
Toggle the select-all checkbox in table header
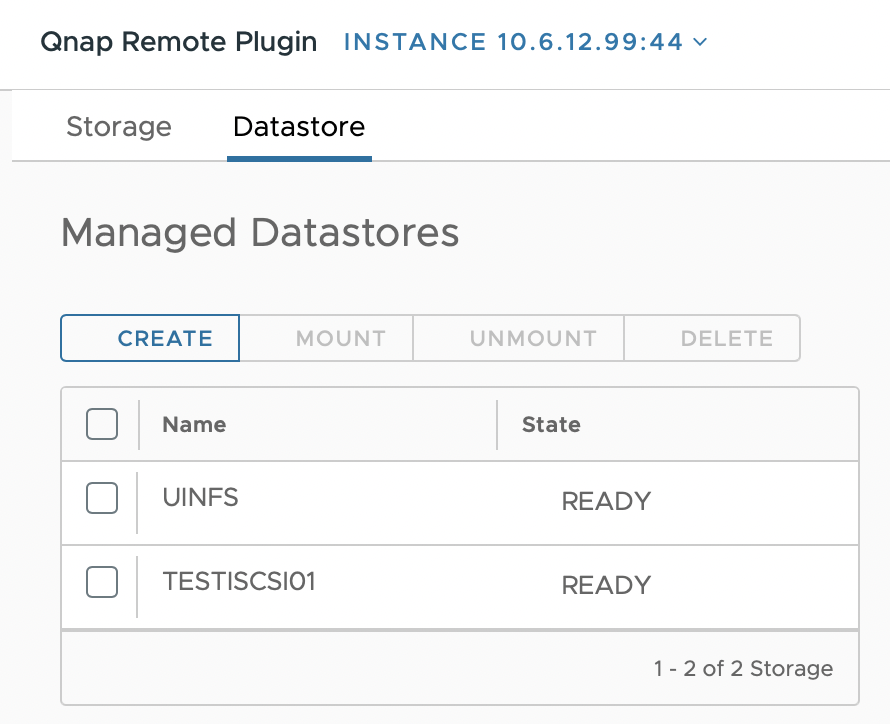[x=102, y=424]
